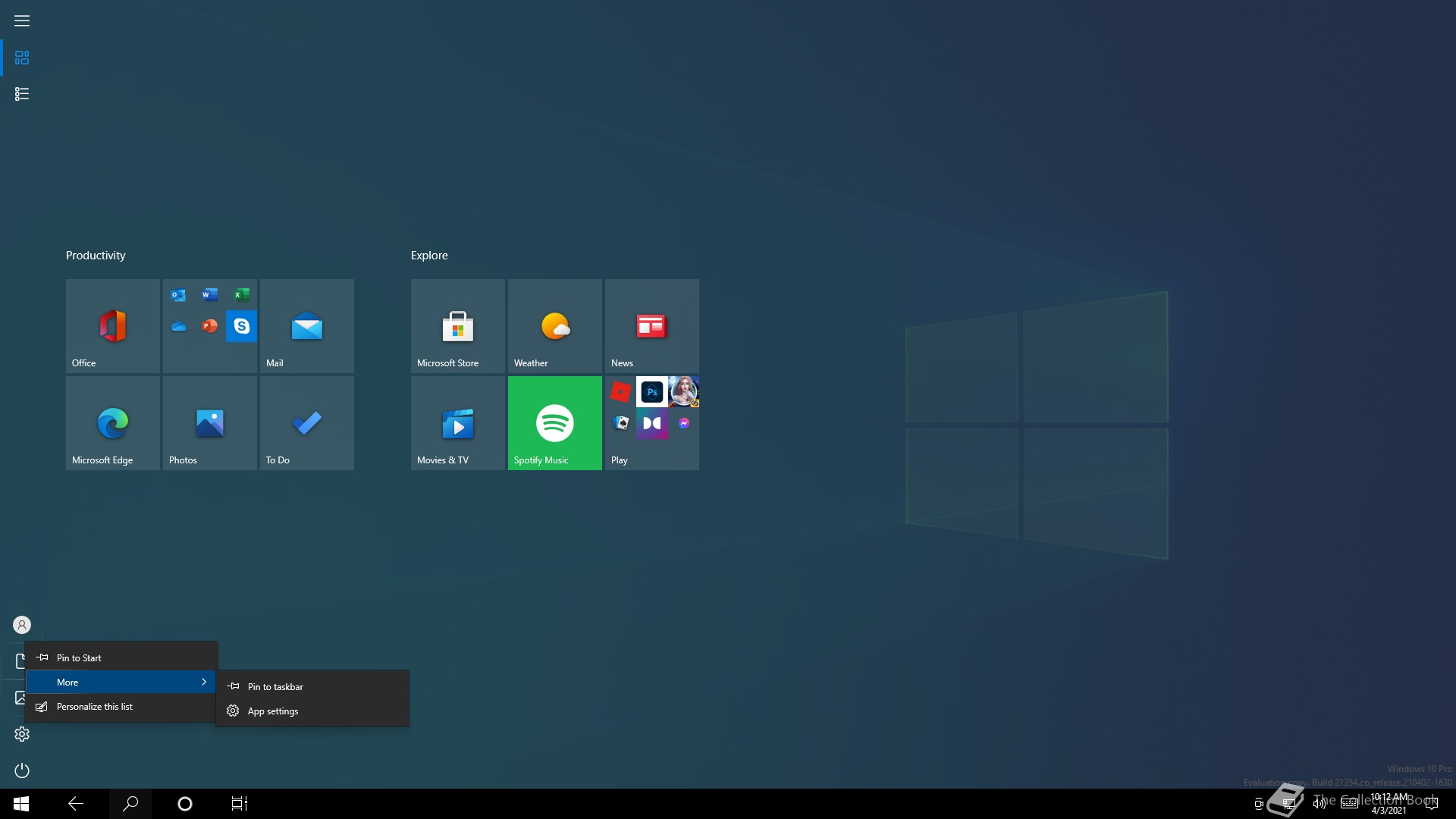Open the G5 hidden object game tile
The height and width of the screenshot is (819, 1456).
(x=683, y=392)
